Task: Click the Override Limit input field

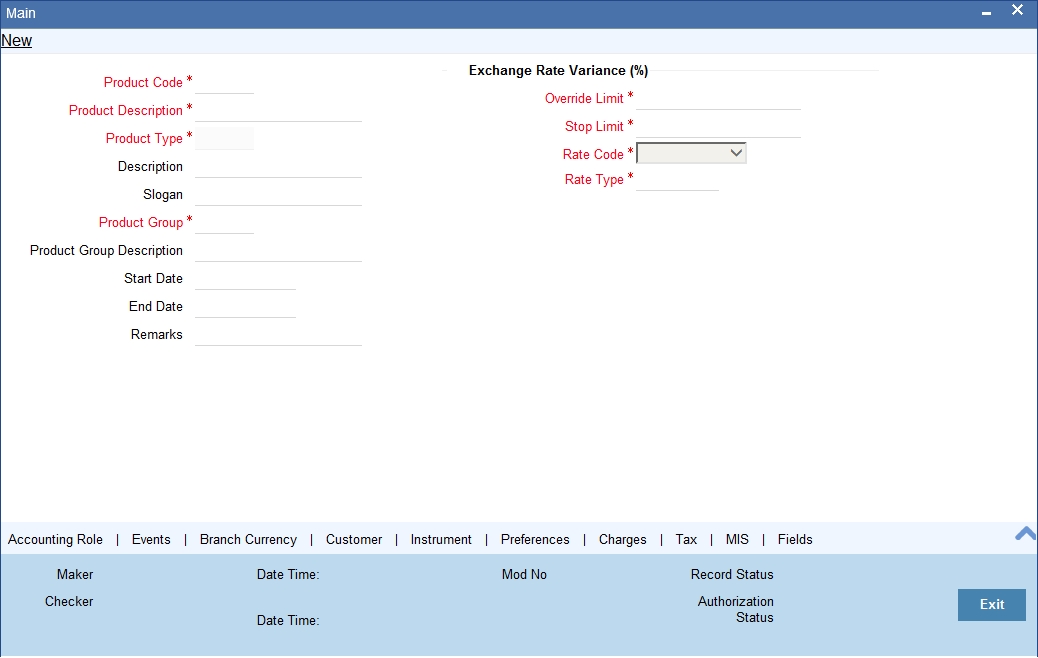Action: [718, 99]
